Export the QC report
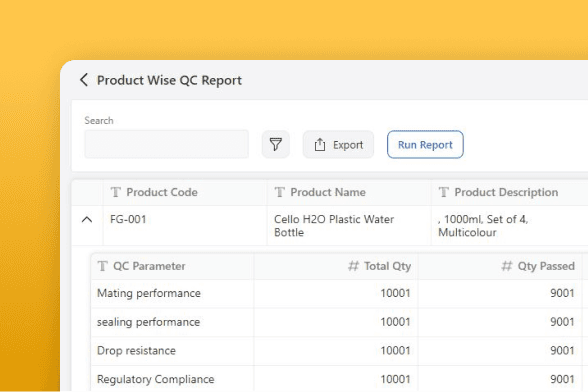The width and height of the screenshot is (588, 392). click(338, 144)
